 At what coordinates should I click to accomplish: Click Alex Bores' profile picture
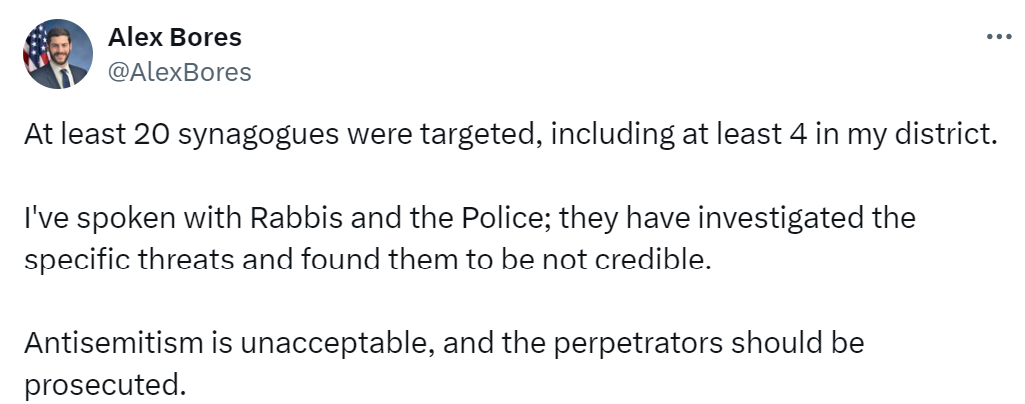tap(57, 54)
